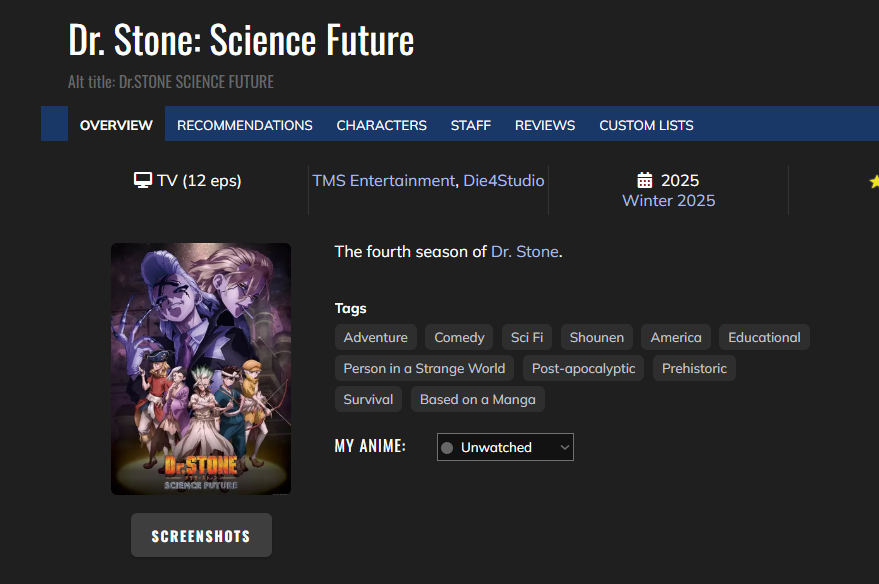Screen dimensions: 879x584
Task: Click the Sci Fi tag
Action: point(527,337)
